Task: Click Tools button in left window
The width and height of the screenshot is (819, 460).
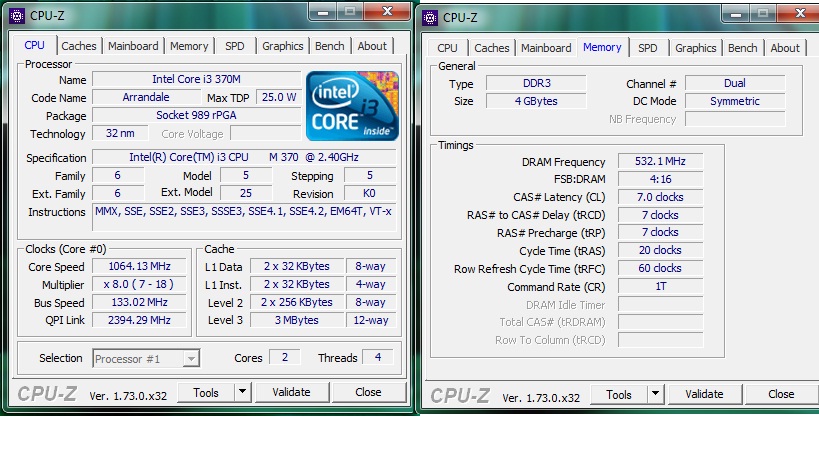Action: [206, 392]
